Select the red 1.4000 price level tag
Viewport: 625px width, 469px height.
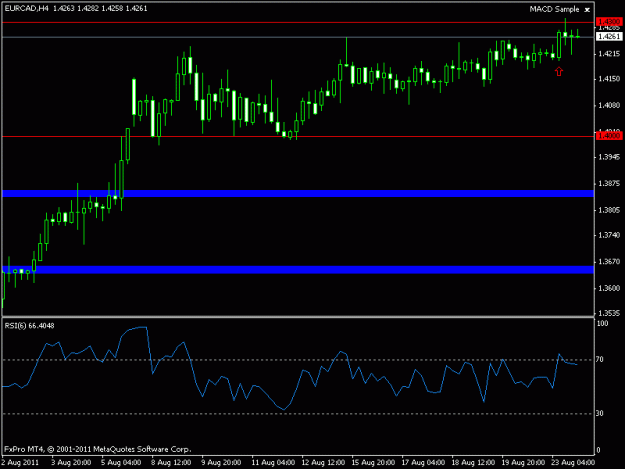tap(608, 136)
